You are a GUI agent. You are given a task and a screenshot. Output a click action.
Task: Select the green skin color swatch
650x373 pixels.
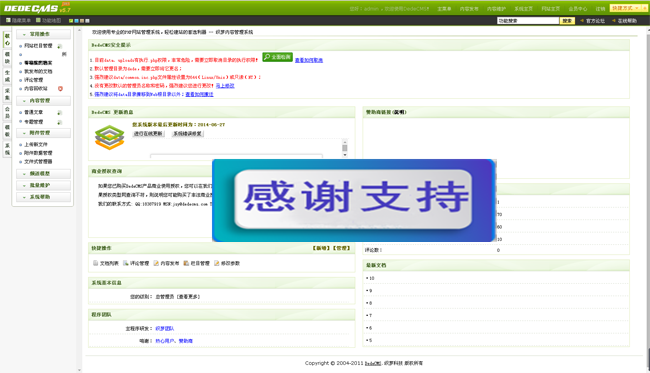tap(71, 21)
